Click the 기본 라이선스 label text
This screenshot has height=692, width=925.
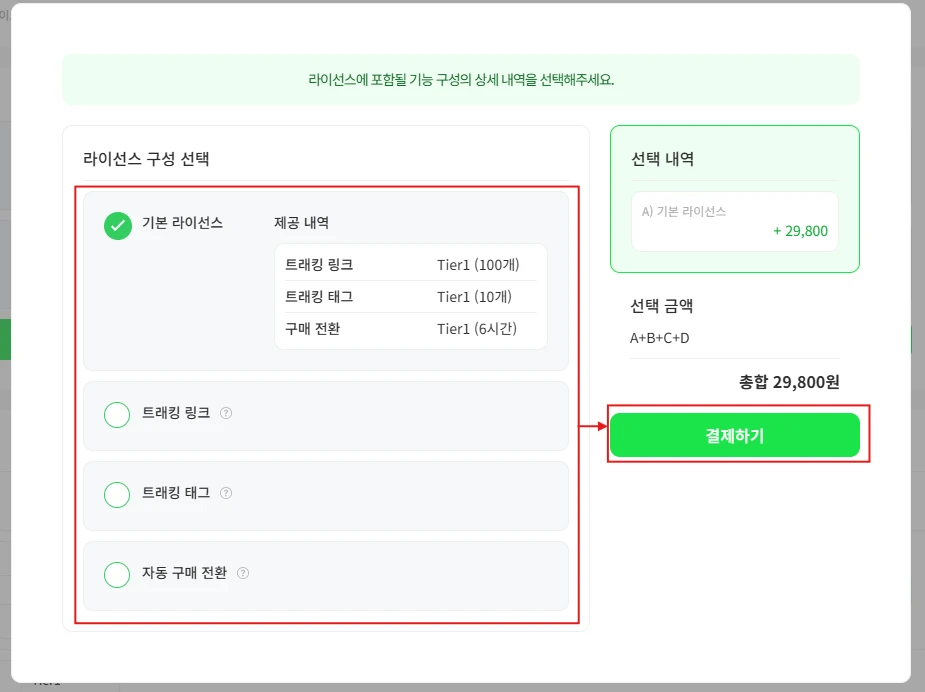(183, 222)
